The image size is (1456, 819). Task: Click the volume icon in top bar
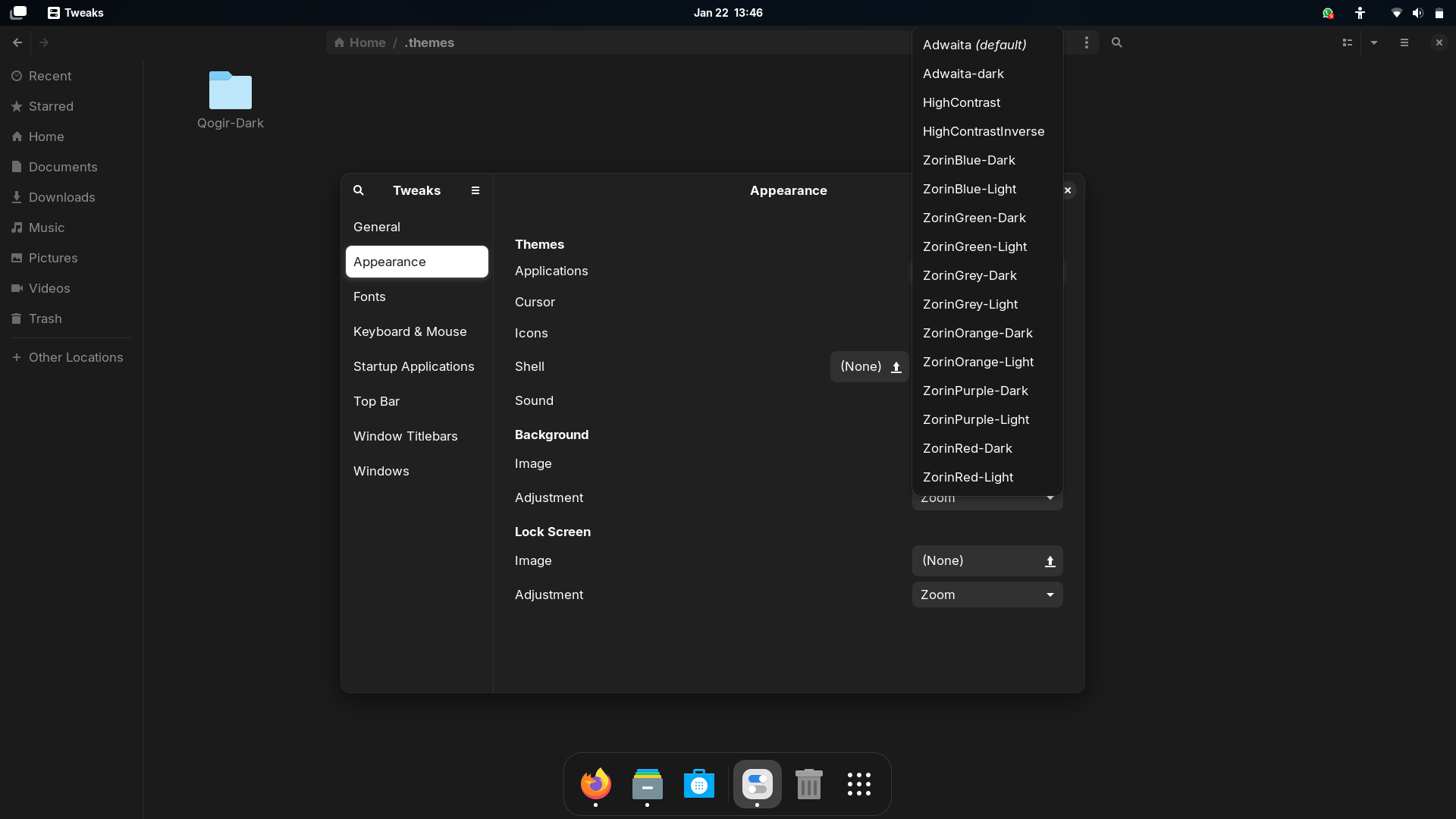[1418, 13]
